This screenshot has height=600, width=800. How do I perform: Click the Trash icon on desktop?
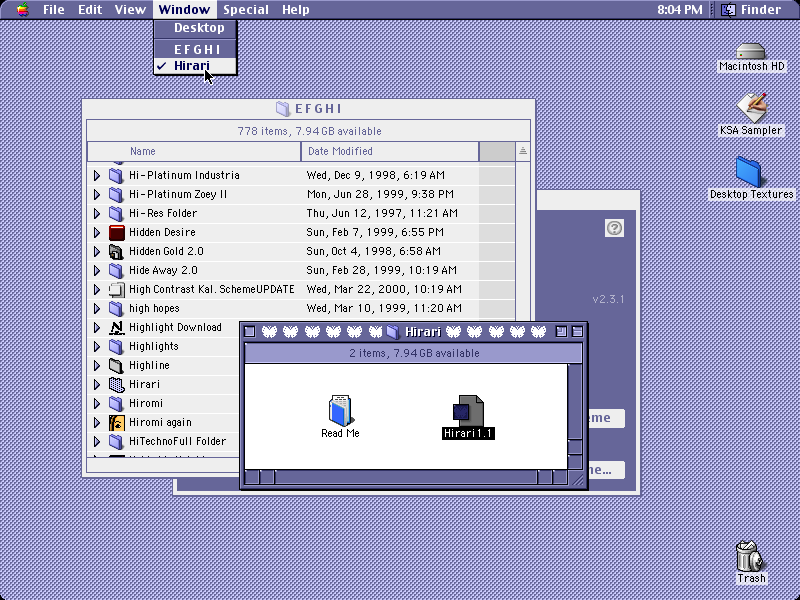(x=748, y=556)
